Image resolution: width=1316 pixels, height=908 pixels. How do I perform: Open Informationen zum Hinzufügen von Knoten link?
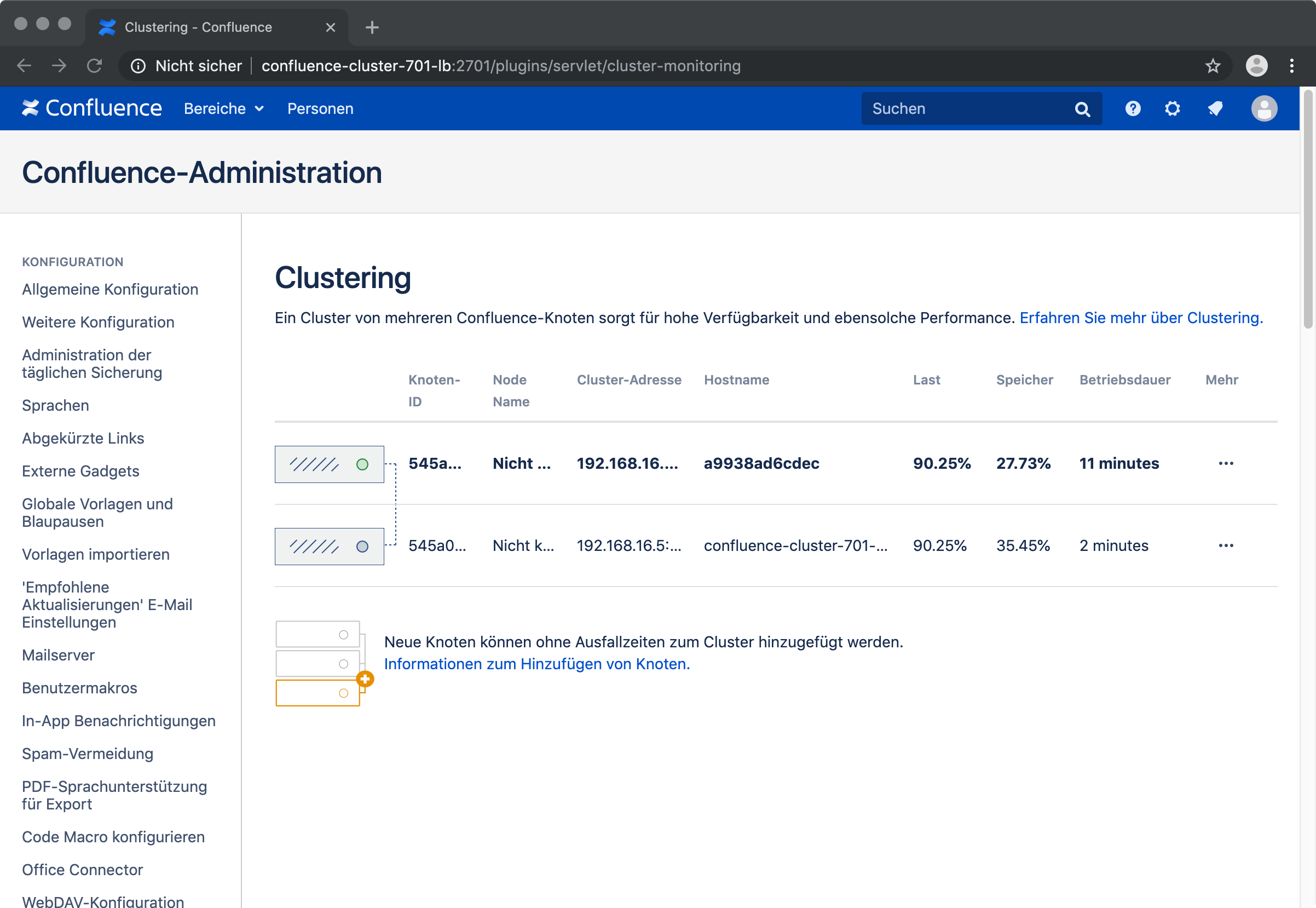[537, 663]
